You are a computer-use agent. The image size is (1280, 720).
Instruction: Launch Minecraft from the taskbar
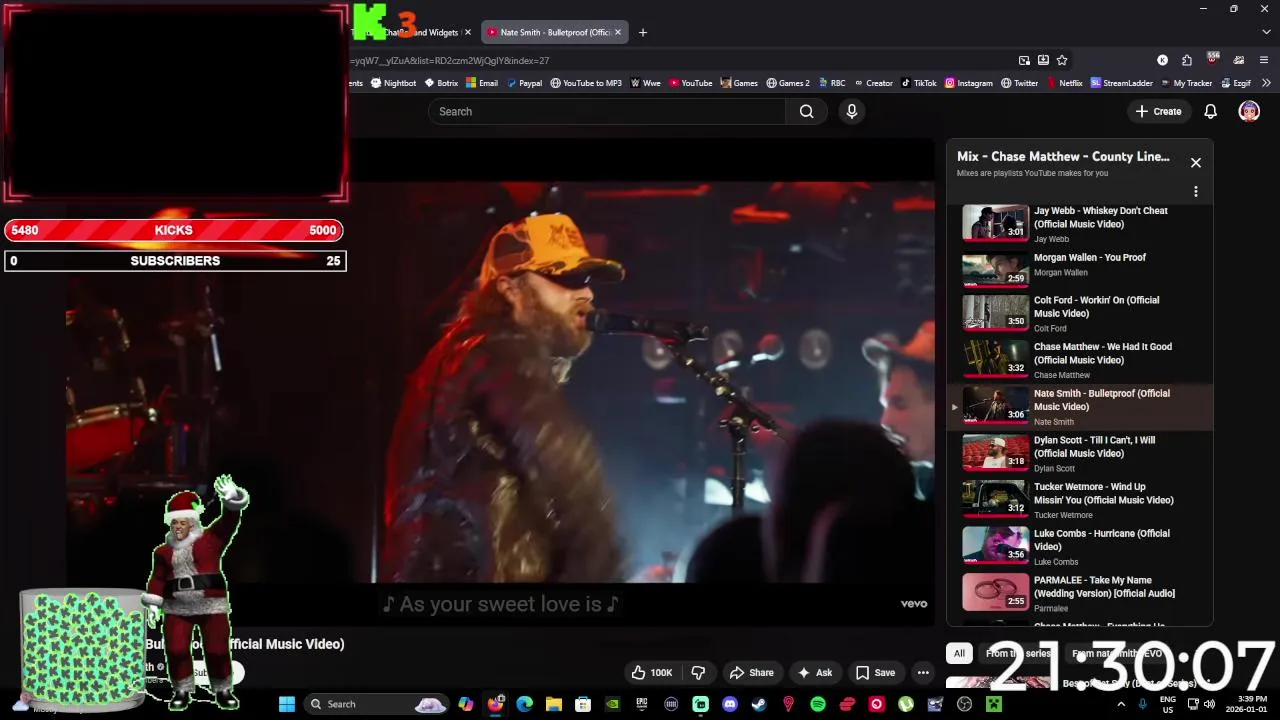994,704
